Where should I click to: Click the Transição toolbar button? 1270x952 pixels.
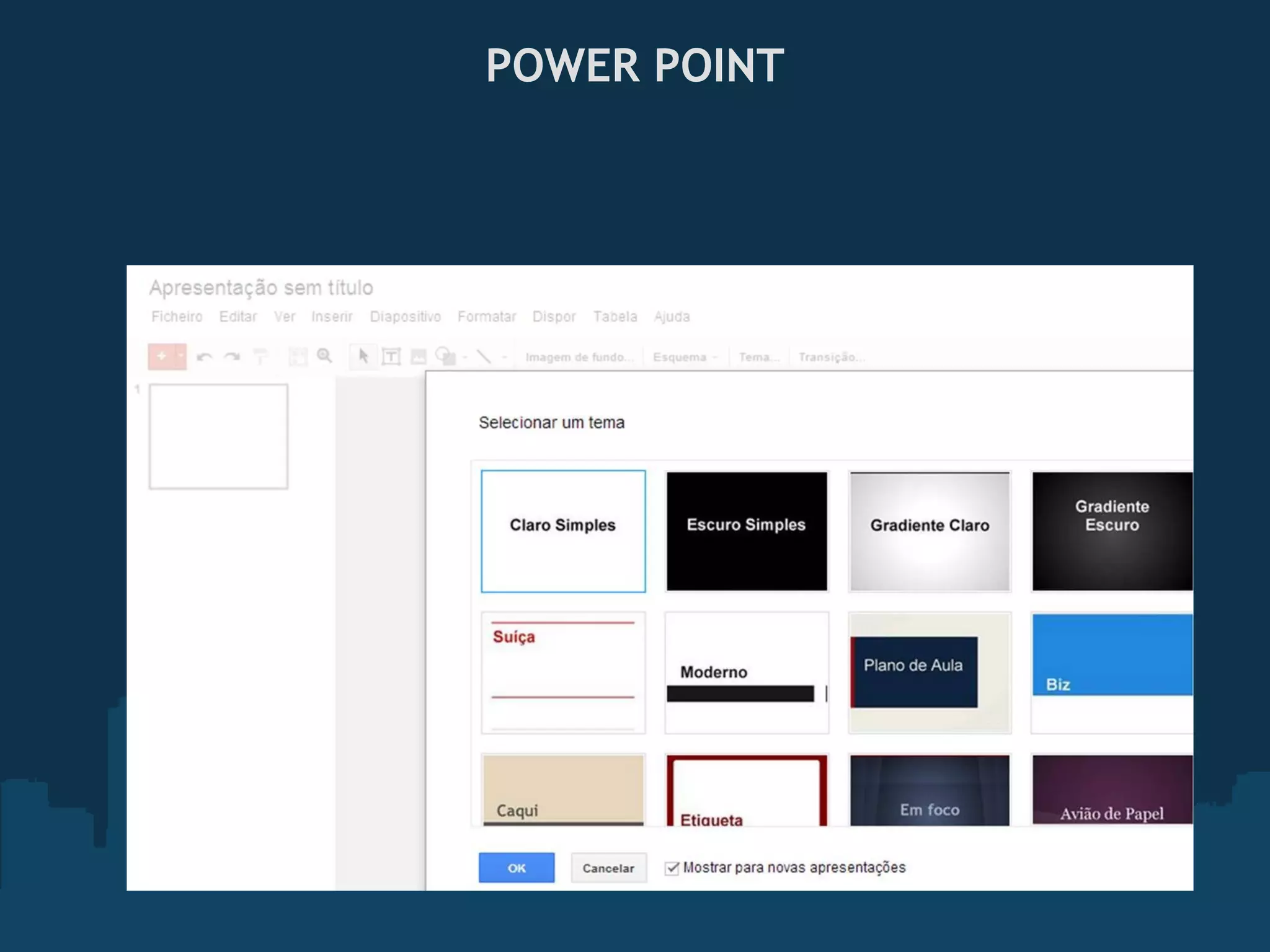point(832,357)
